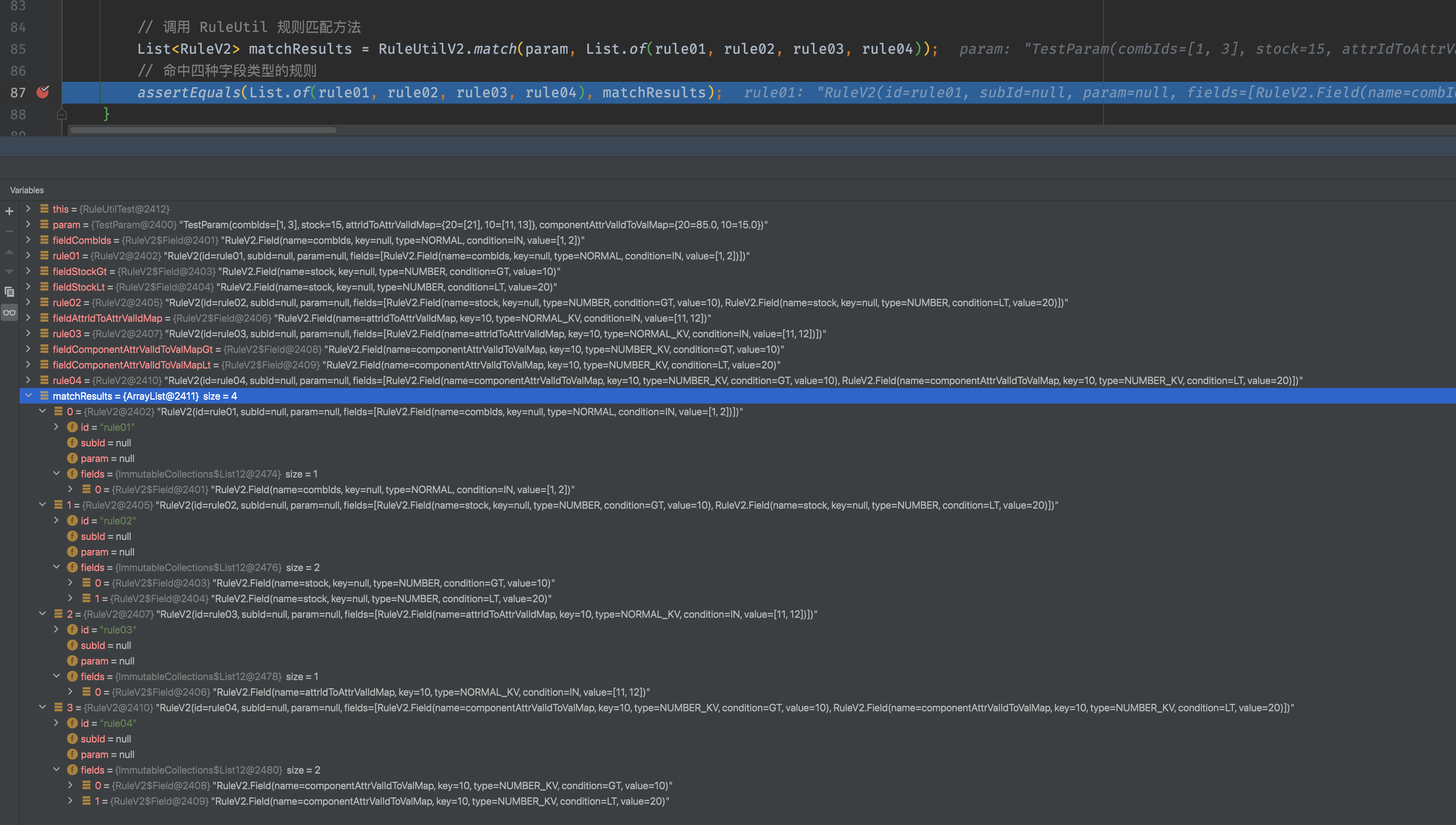The height and width of the screenshot is (825, 1456).
Task: Expand the fieldStockGt variable node
Action: pyautogui.click(x=28, y=271)
